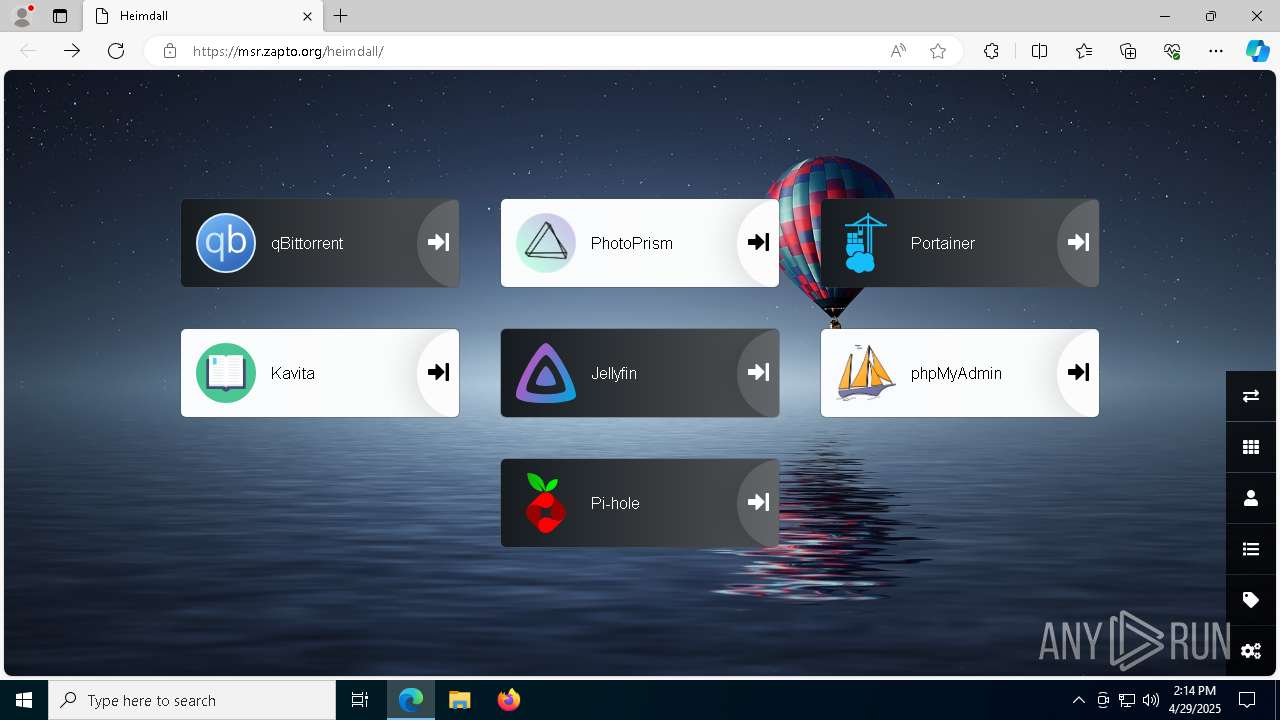
Task: Click the PhotoPrism launch arrow
Action: (758, 242)
